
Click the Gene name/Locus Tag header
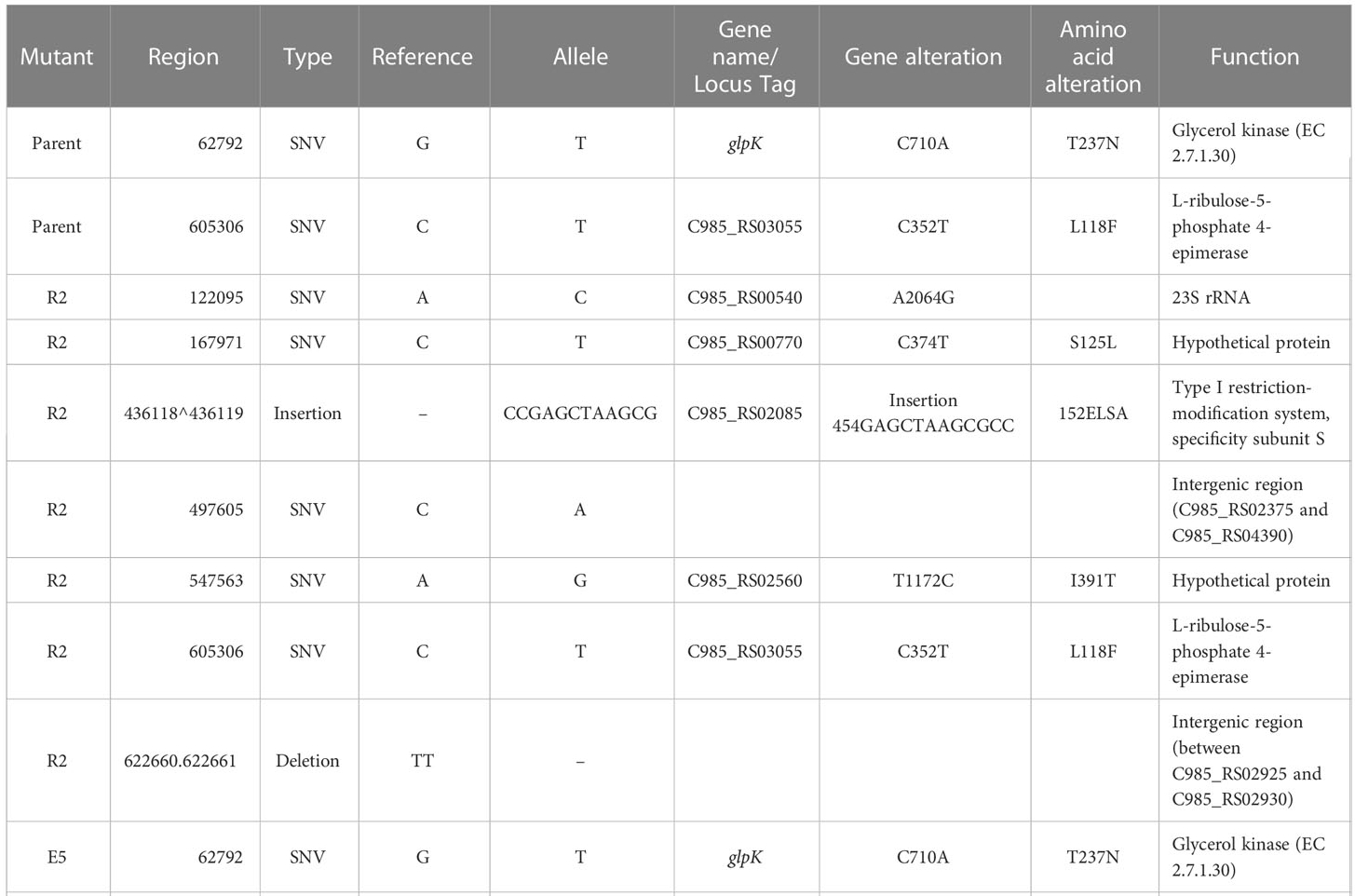click(745, 57)
